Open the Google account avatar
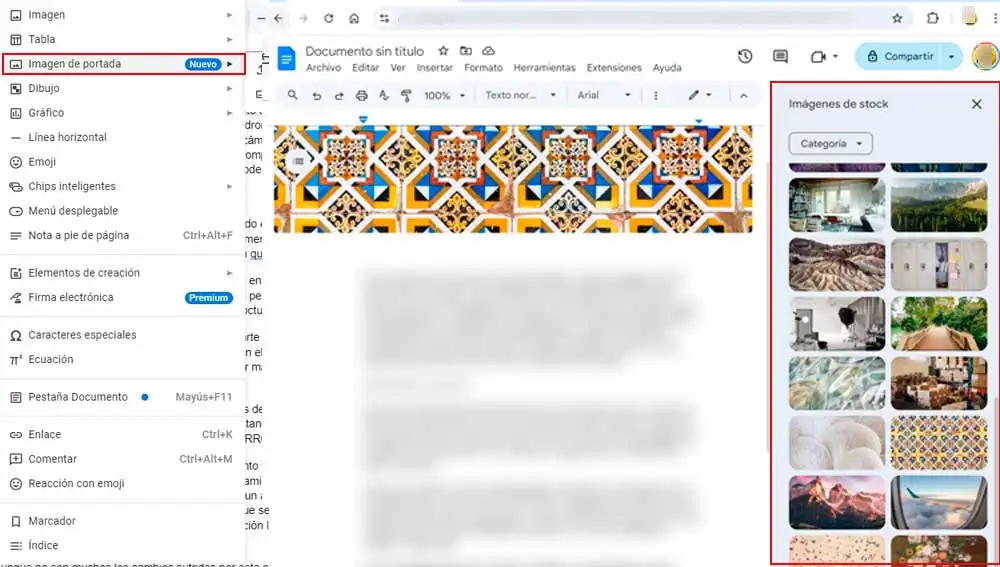This screenshot has width=1000, height=567. tap(985, 57)
